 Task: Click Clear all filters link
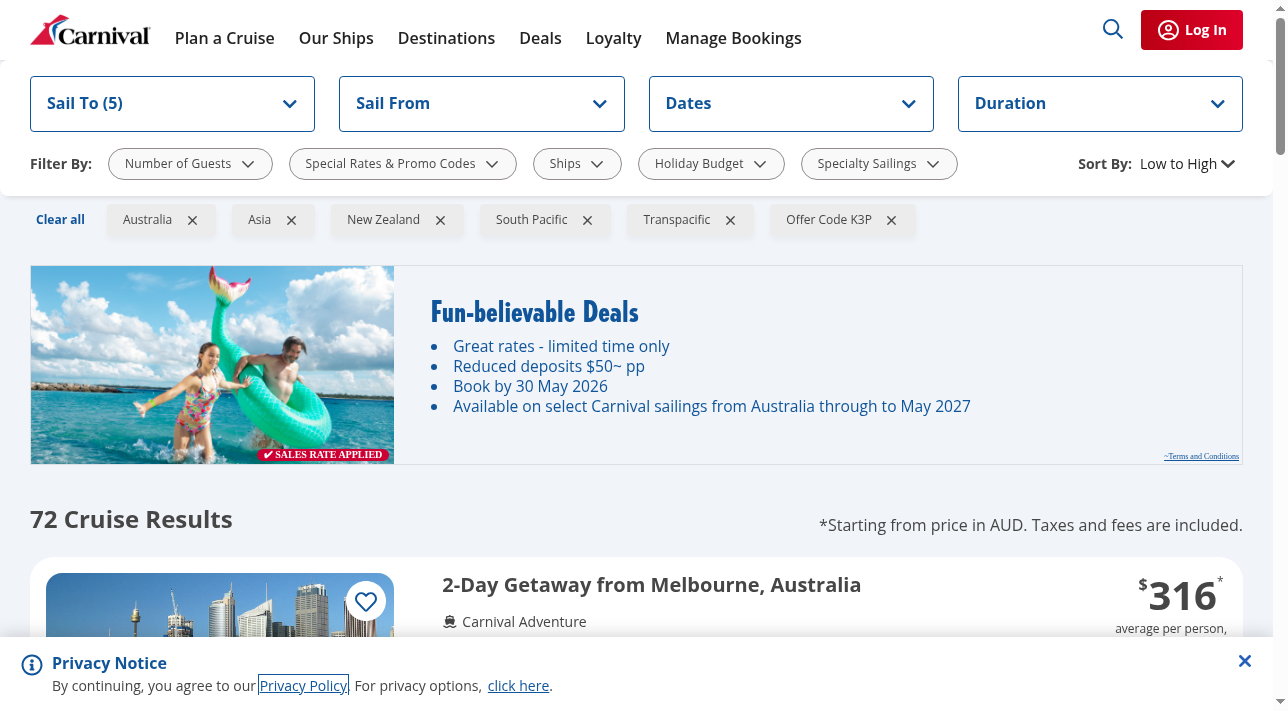pyautogui.click(x=60, y=220)
